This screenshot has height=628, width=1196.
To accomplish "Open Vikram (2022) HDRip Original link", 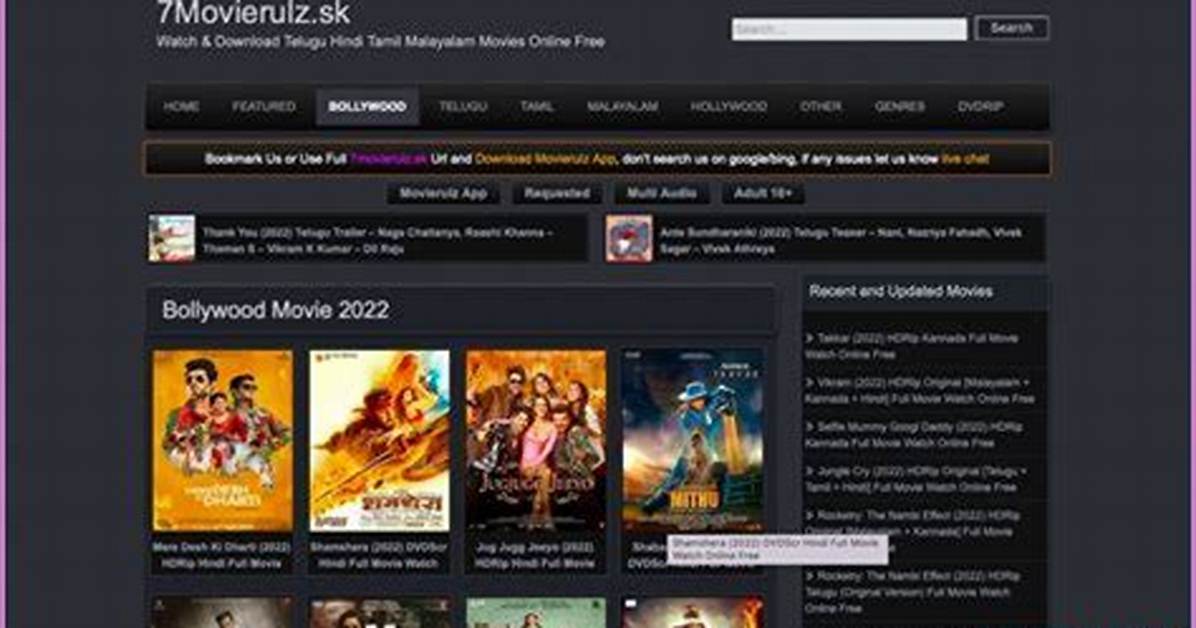I will pyautogui.click(x=920, y=390).
